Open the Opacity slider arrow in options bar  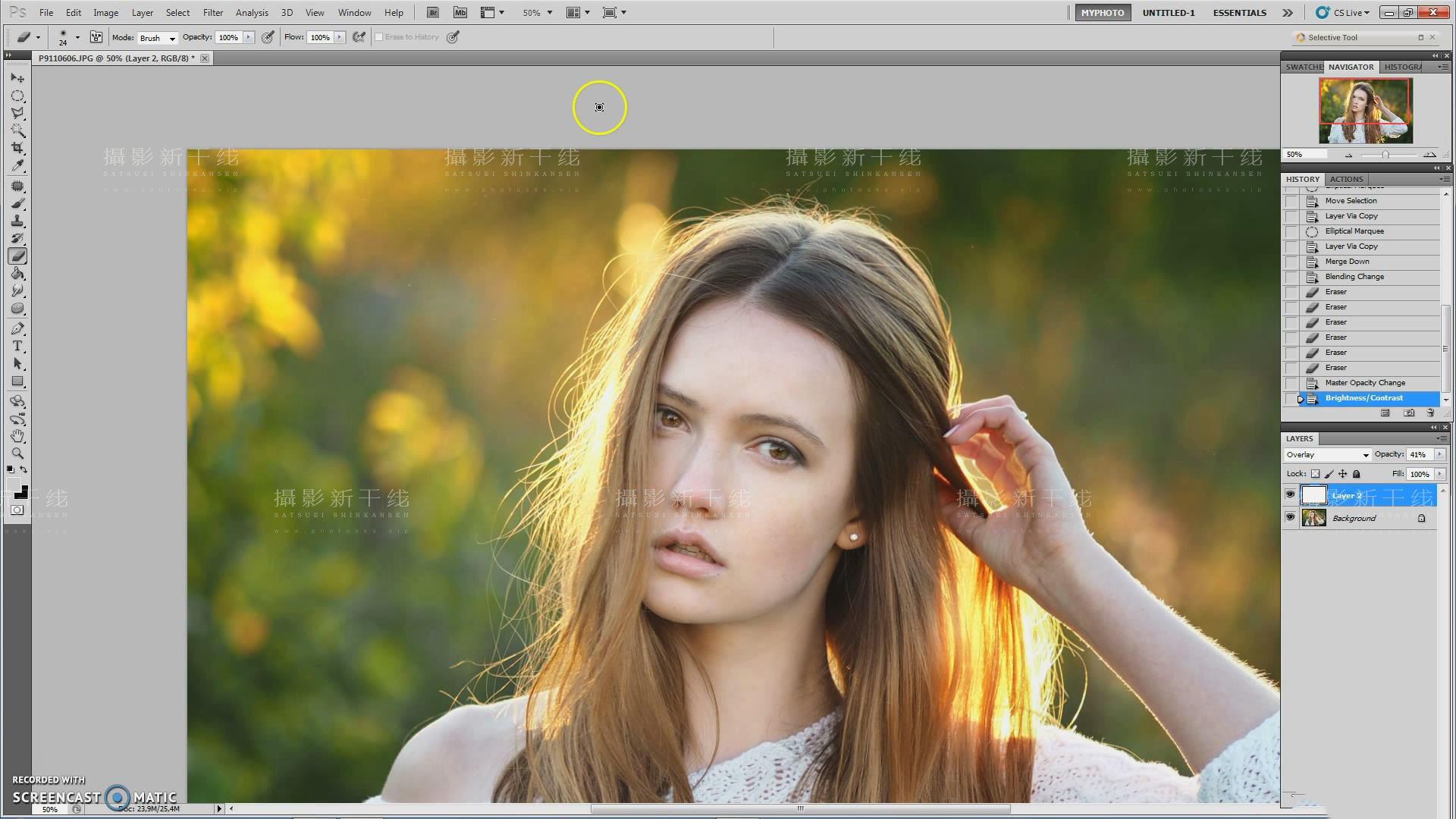click(249, 37)
